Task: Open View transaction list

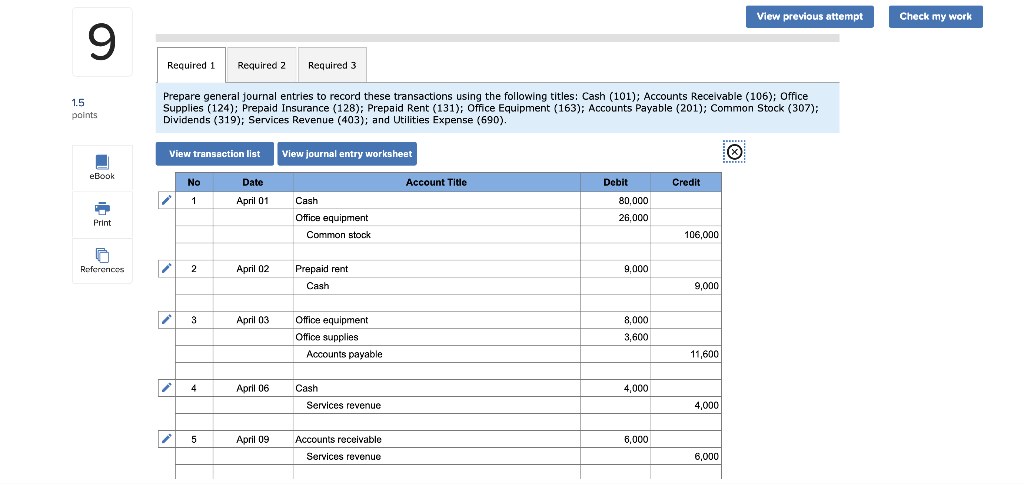Action: pos(215,154)
